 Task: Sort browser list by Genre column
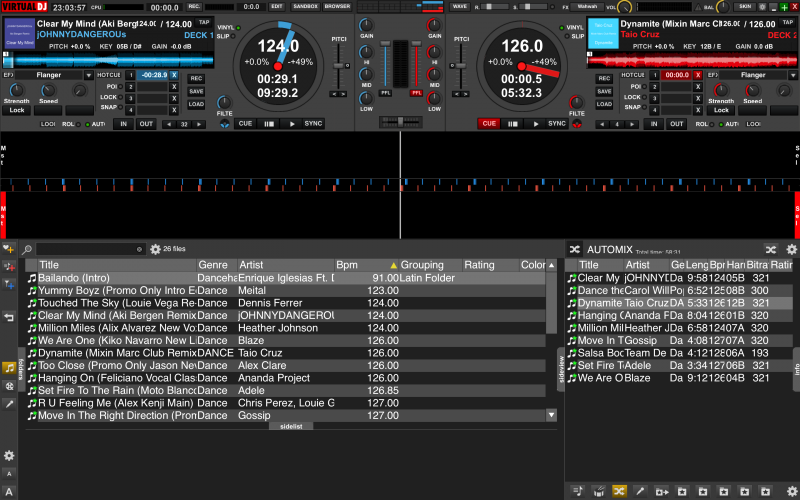(216, 265)
